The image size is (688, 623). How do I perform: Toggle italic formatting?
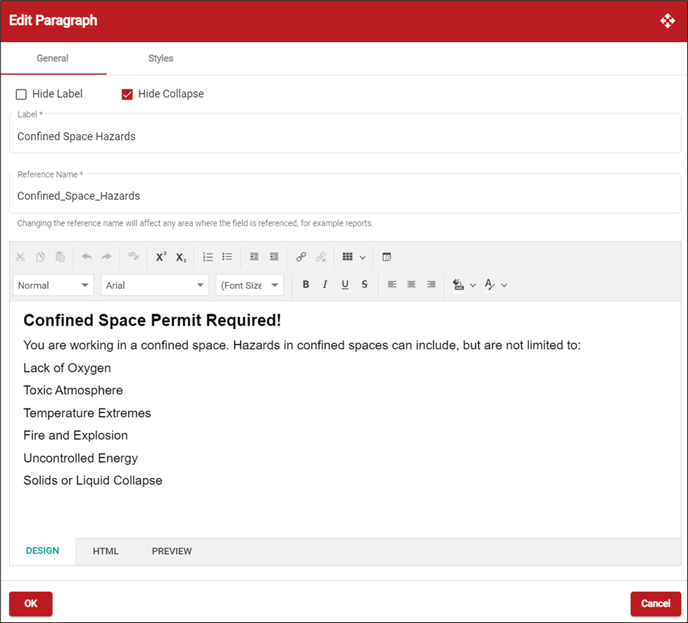click(325, 284)
